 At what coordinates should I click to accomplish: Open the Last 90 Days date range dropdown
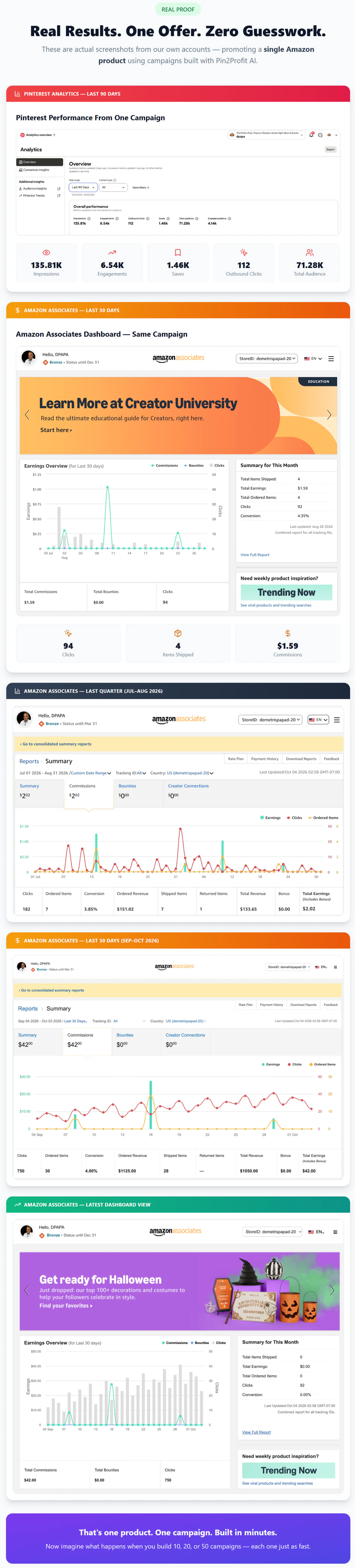click(x=83, y=187)
